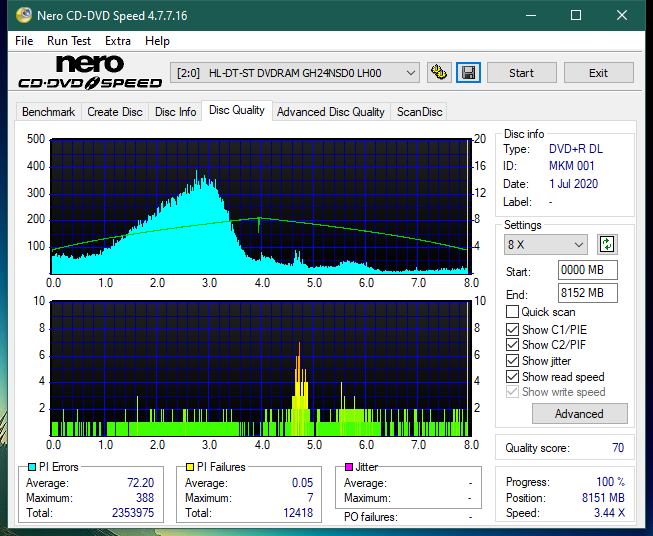
Task: Click PI Failures average value 0.05
Action: click(x=302, y=483)
